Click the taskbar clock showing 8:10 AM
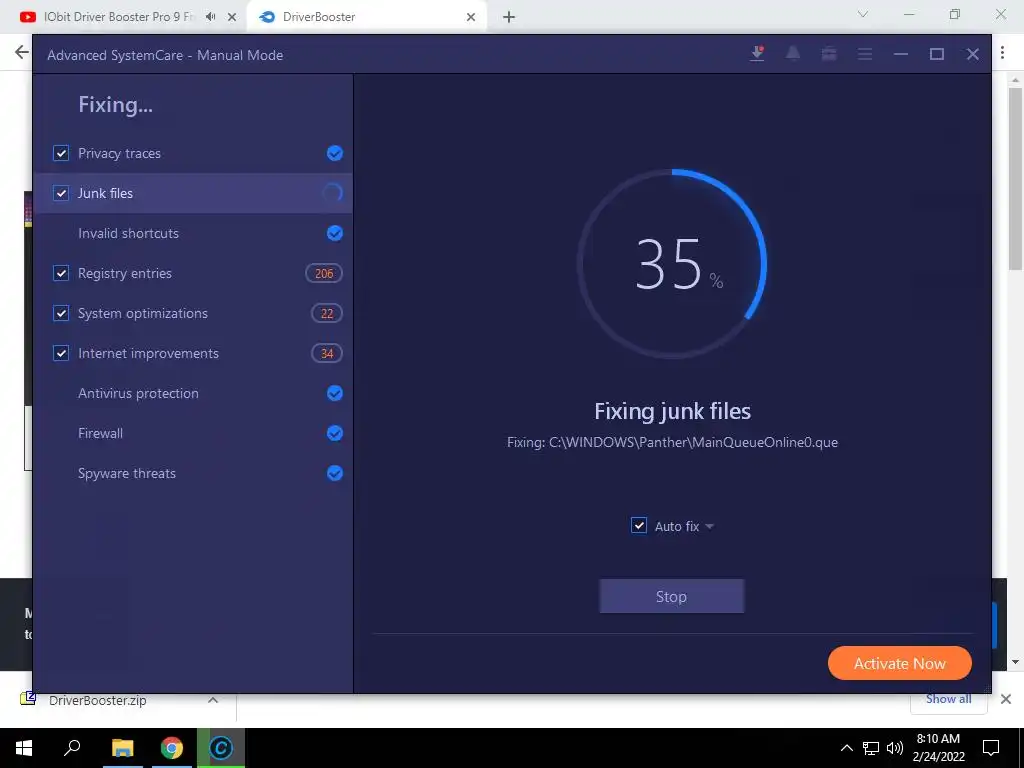This screenshot has width=1024, height=768. [x=938, y=748]
